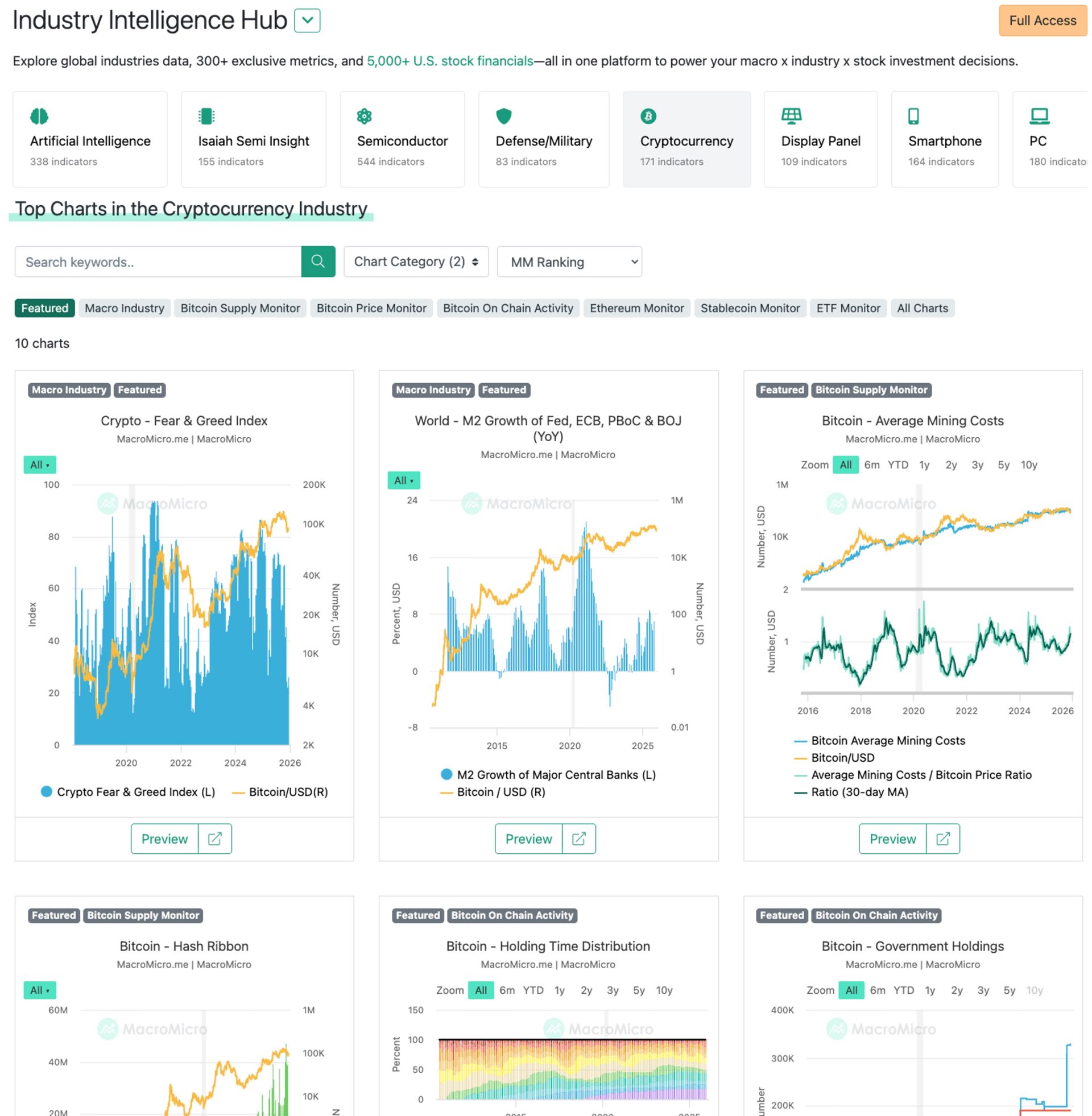Click the Full Access button
1092x1116 pixels.
(x=1042, y=20)
